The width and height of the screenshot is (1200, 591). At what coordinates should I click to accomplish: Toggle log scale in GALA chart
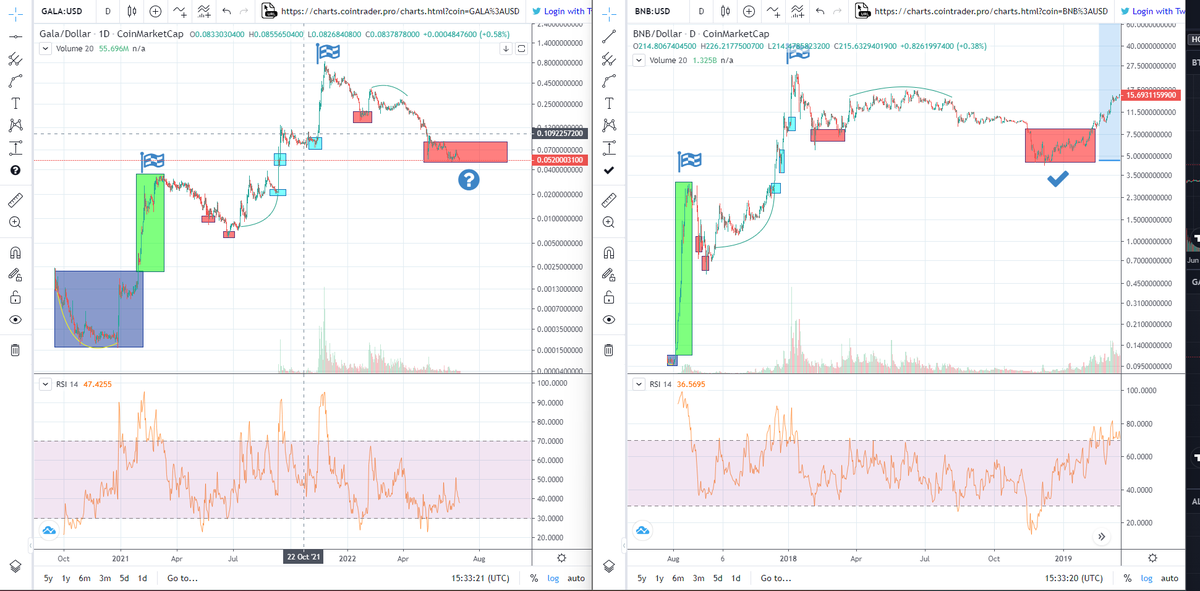pos(553,578)
